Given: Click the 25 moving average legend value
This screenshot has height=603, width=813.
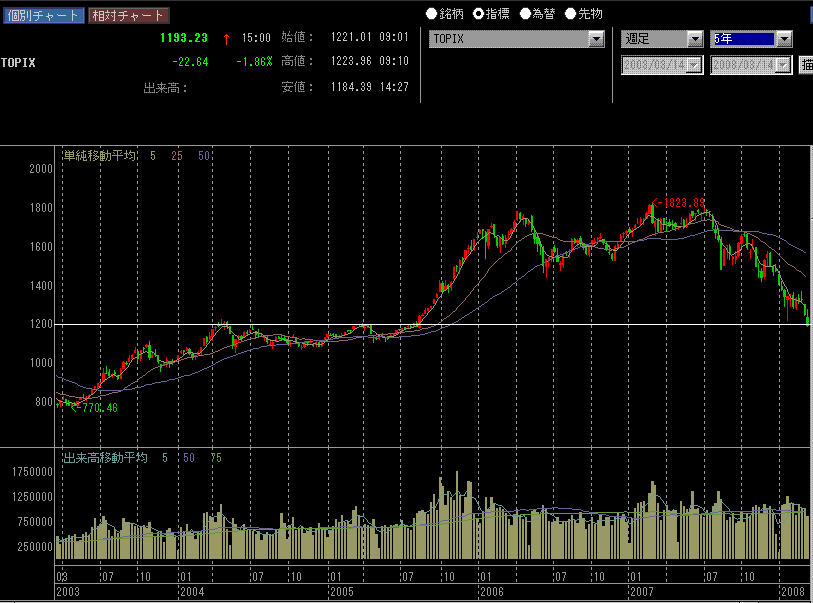Looking at the screenshot, I should point(176,156).
